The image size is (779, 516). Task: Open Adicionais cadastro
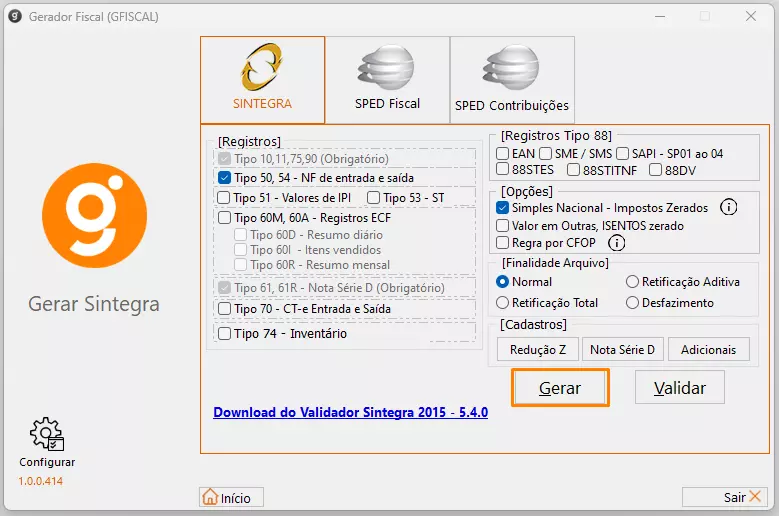pos(708,350)
